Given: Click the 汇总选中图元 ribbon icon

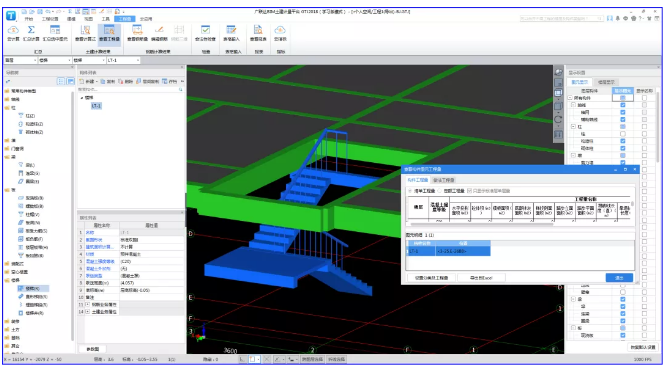Looking at the screenshot, I should coord(55,30).
